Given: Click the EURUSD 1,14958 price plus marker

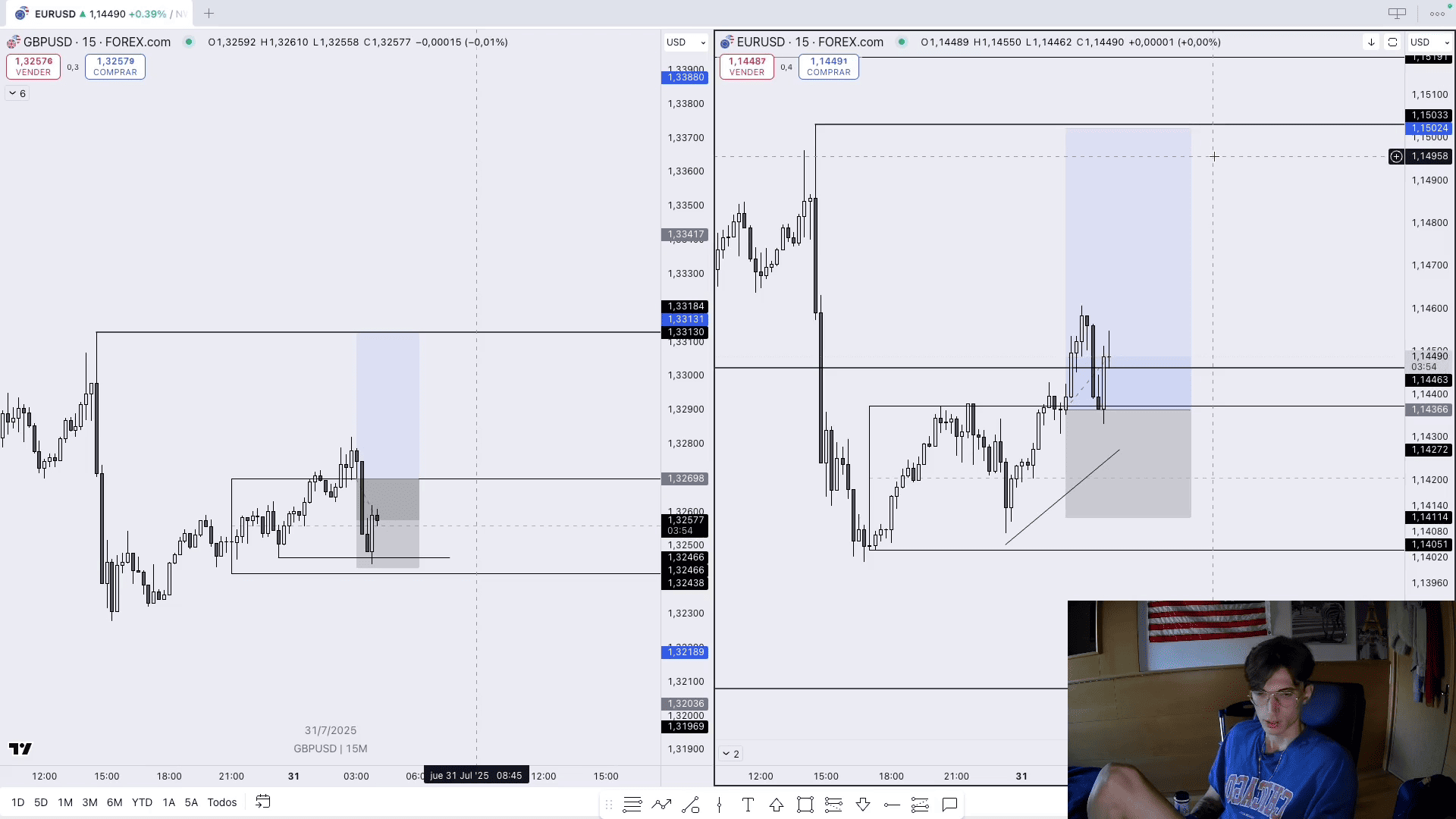Looking at the screenshot, I should point(1396,156).
